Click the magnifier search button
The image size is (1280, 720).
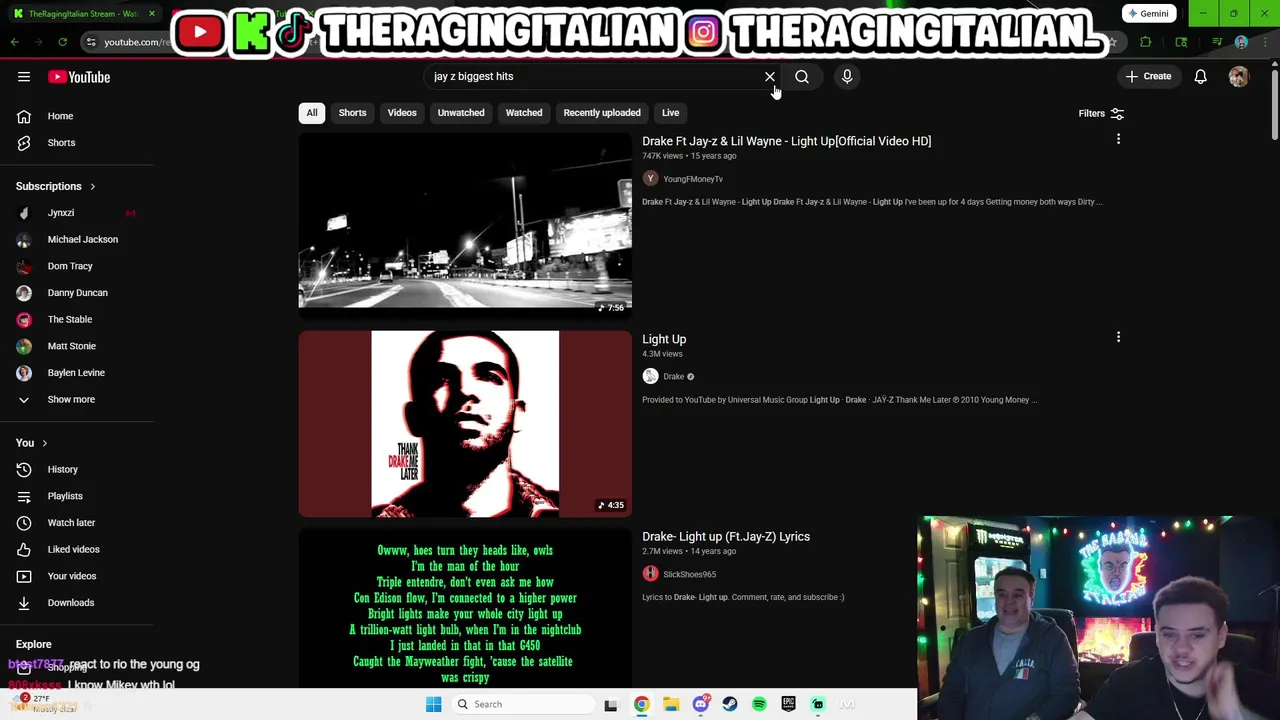click(x=802, y=77)
